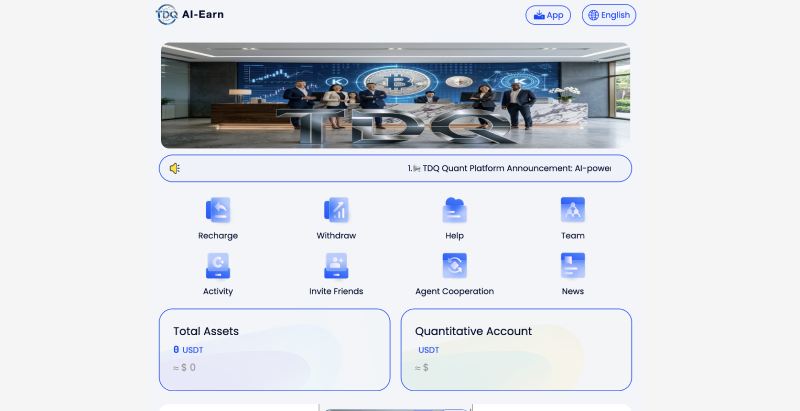Click the App download button
This screenshot has width=800, height=411.
tap(548, 15)
